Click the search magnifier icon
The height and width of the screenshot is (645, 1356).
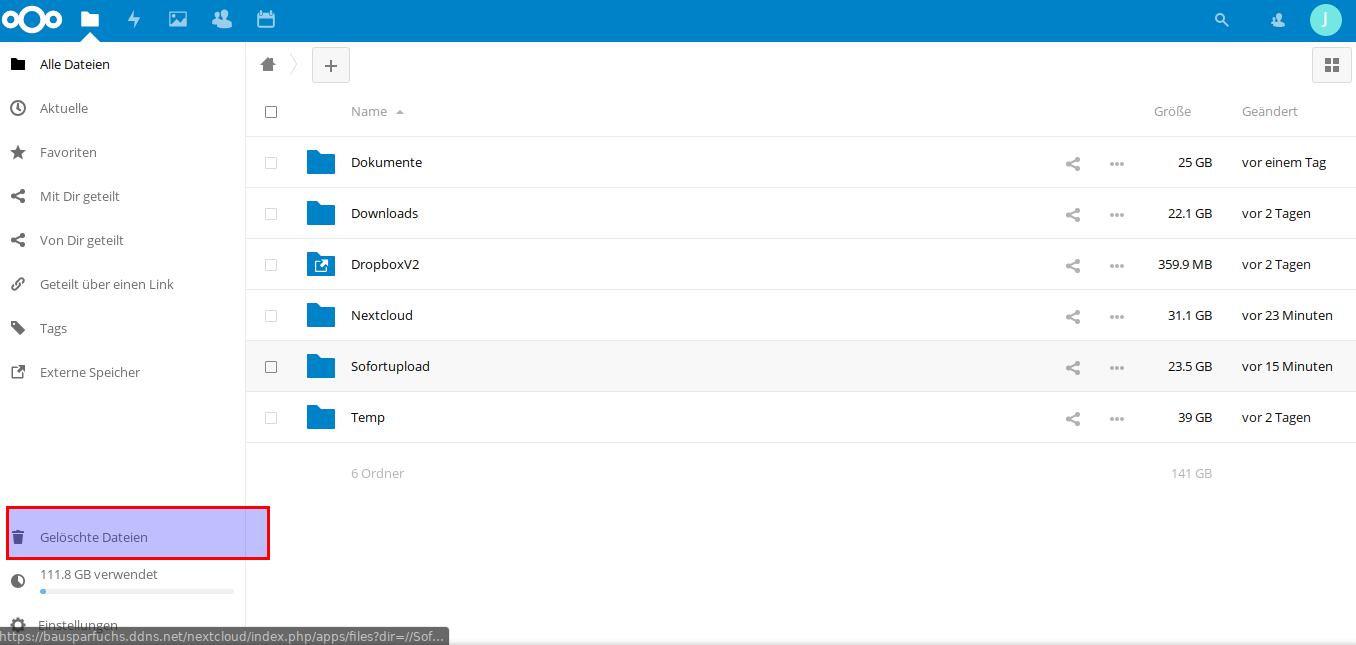point(1221,18)
